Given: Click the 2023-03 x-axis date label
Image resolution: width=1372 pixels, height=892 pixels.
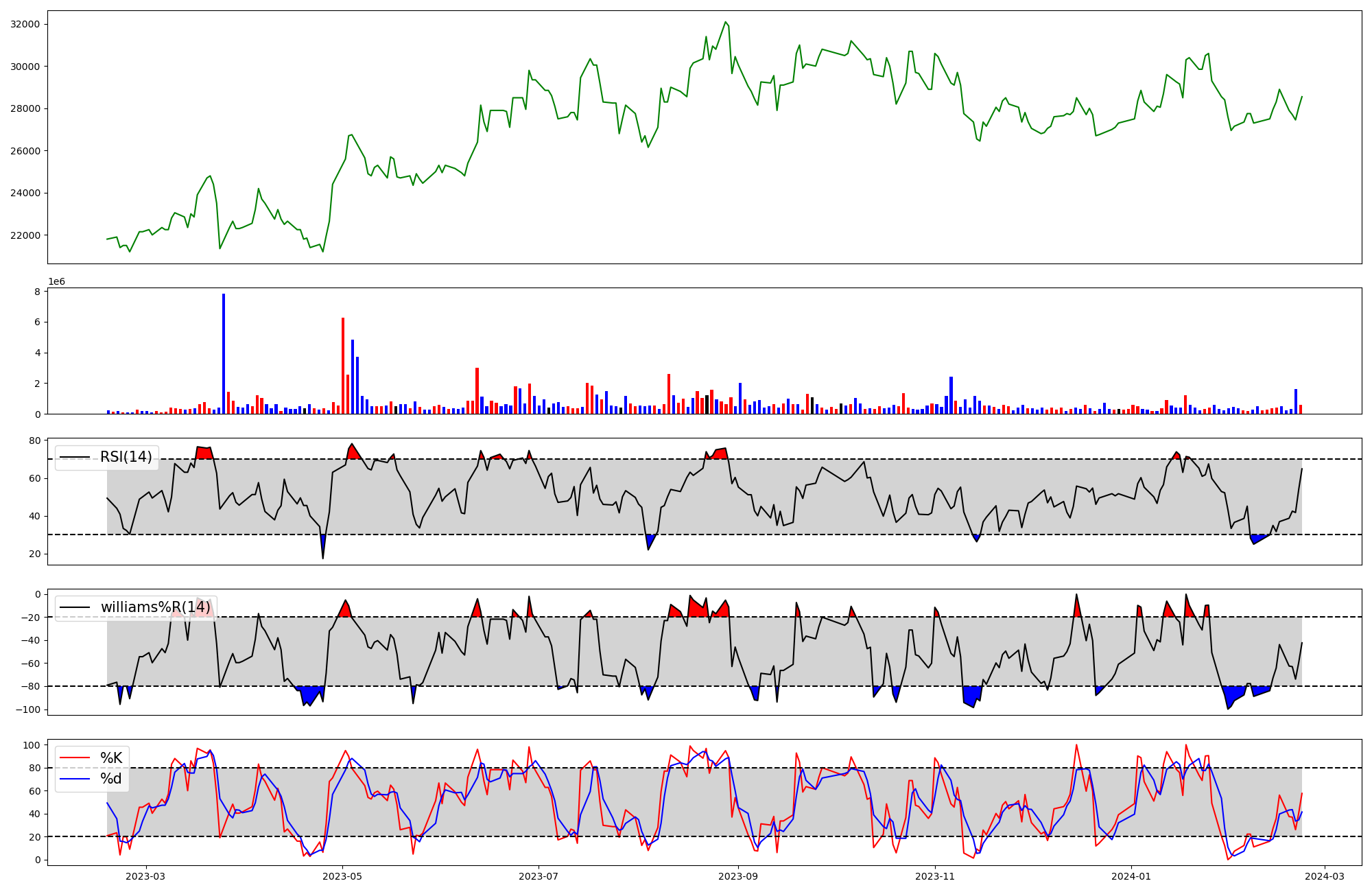Looking at the screenshot, I should (145, 876).
